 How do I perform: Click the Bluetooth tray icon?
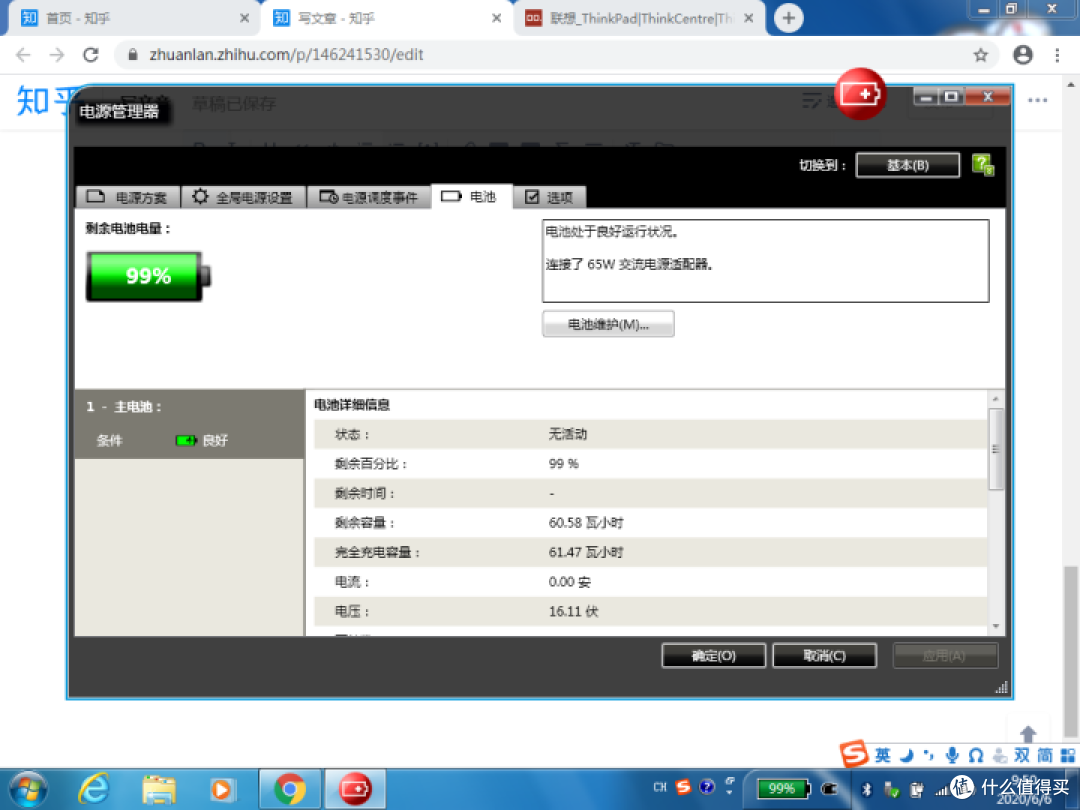pos(866,789)
